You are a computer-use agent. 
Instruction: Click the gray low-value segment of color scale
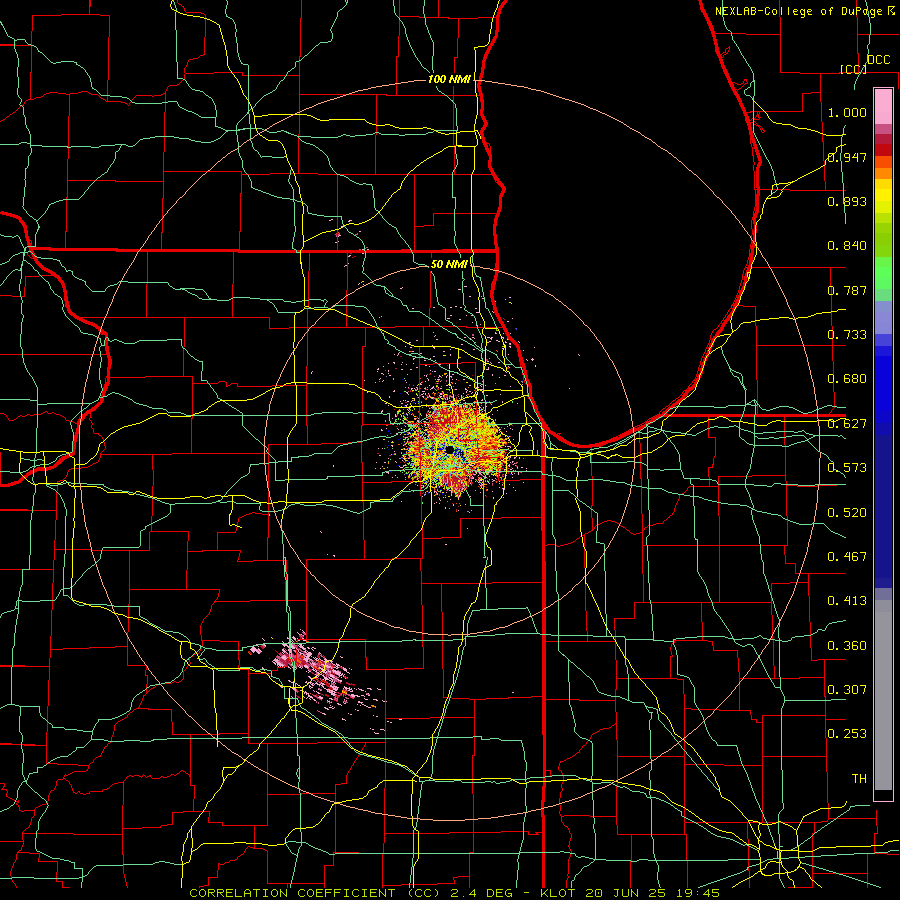[x=883, y=695]
